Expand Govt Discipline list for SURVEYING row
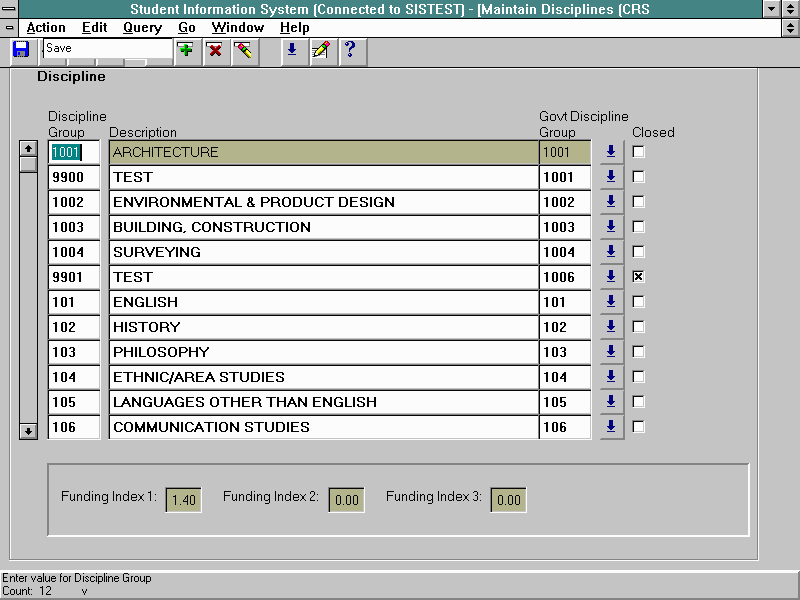800x600 pixels. (610, 252)
